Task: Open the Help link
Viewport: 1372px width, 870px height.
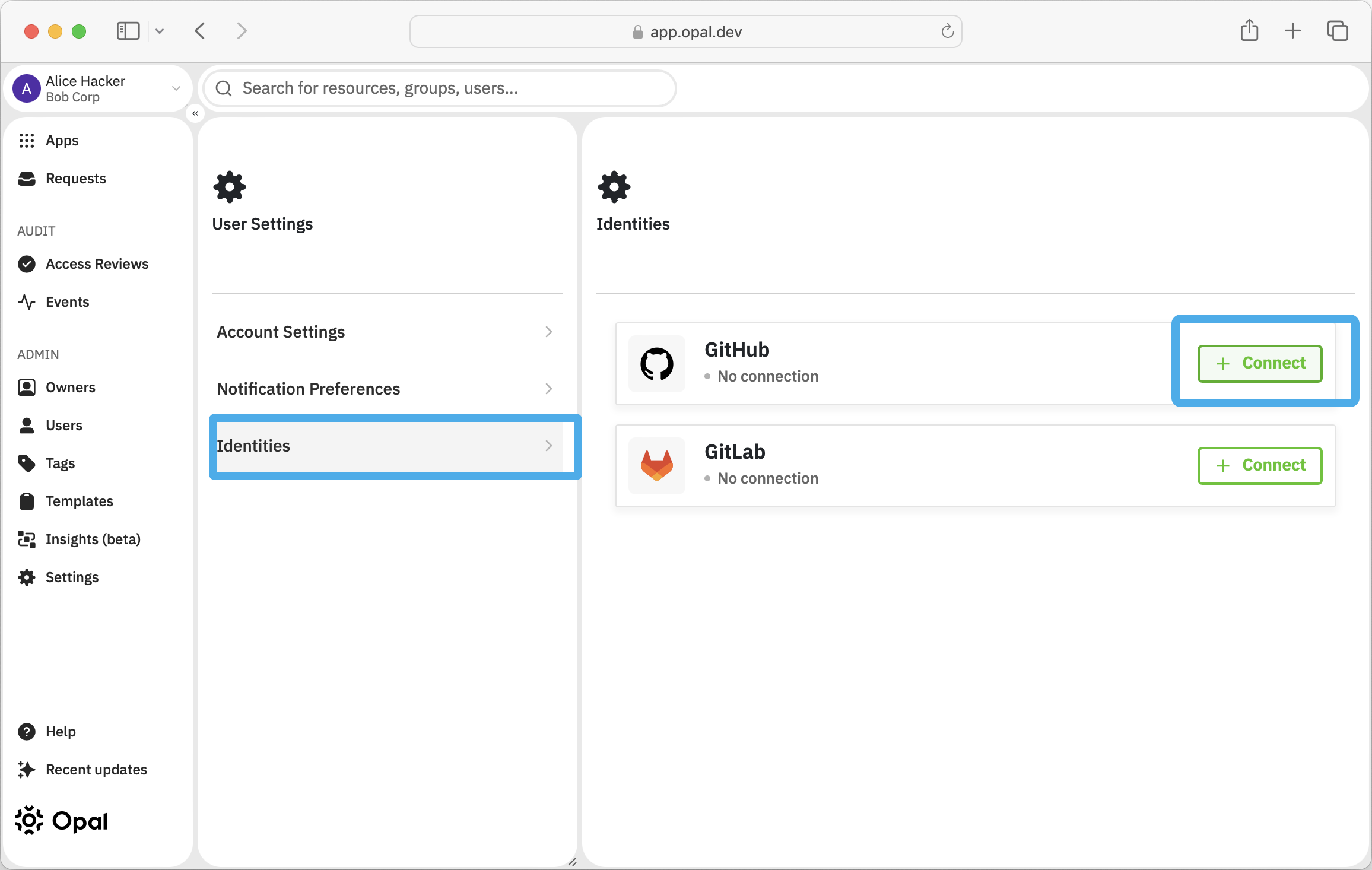Action: [61, 732]
